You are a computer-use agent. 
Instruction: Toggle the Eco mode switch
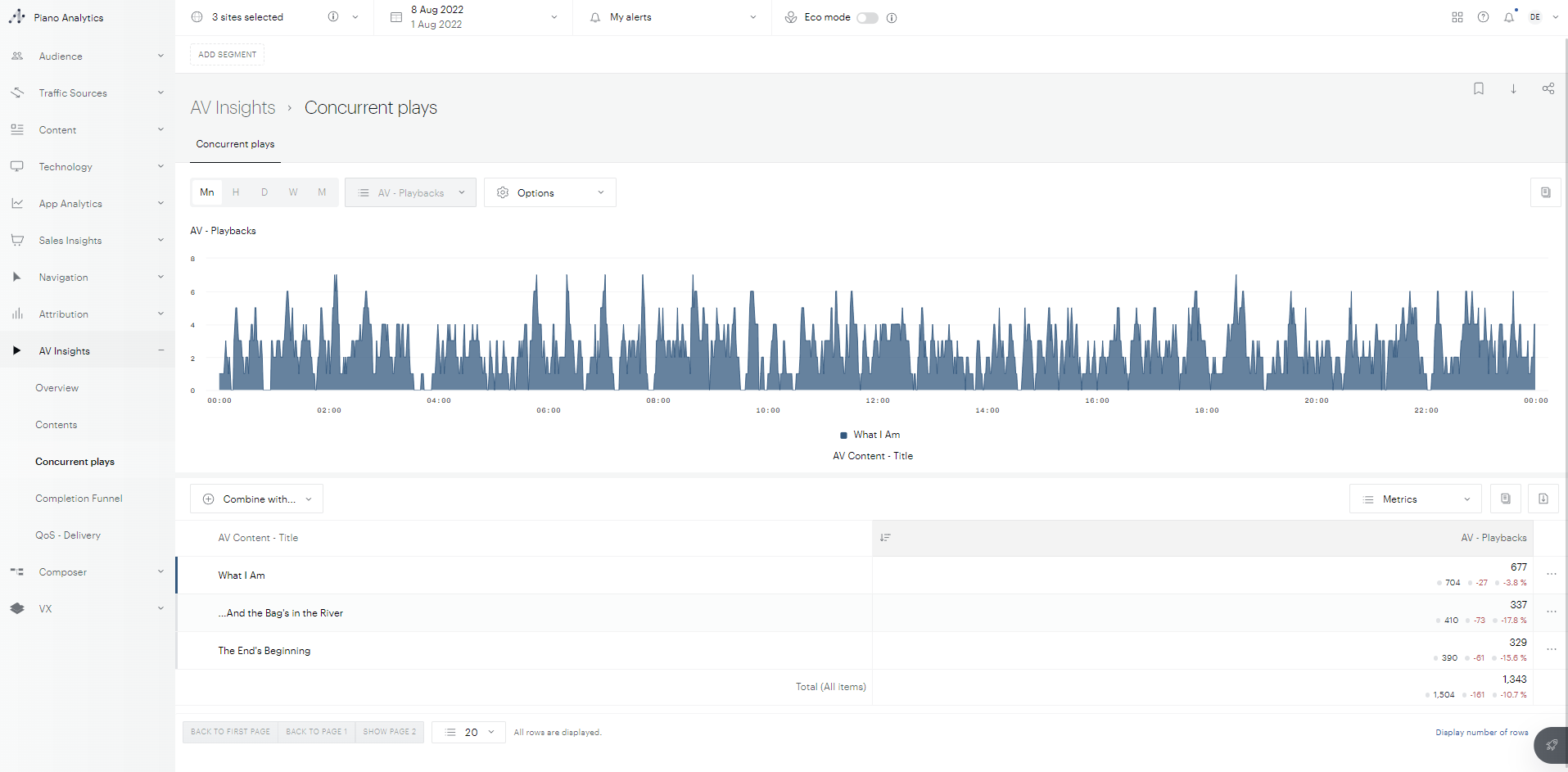point(866,18)
